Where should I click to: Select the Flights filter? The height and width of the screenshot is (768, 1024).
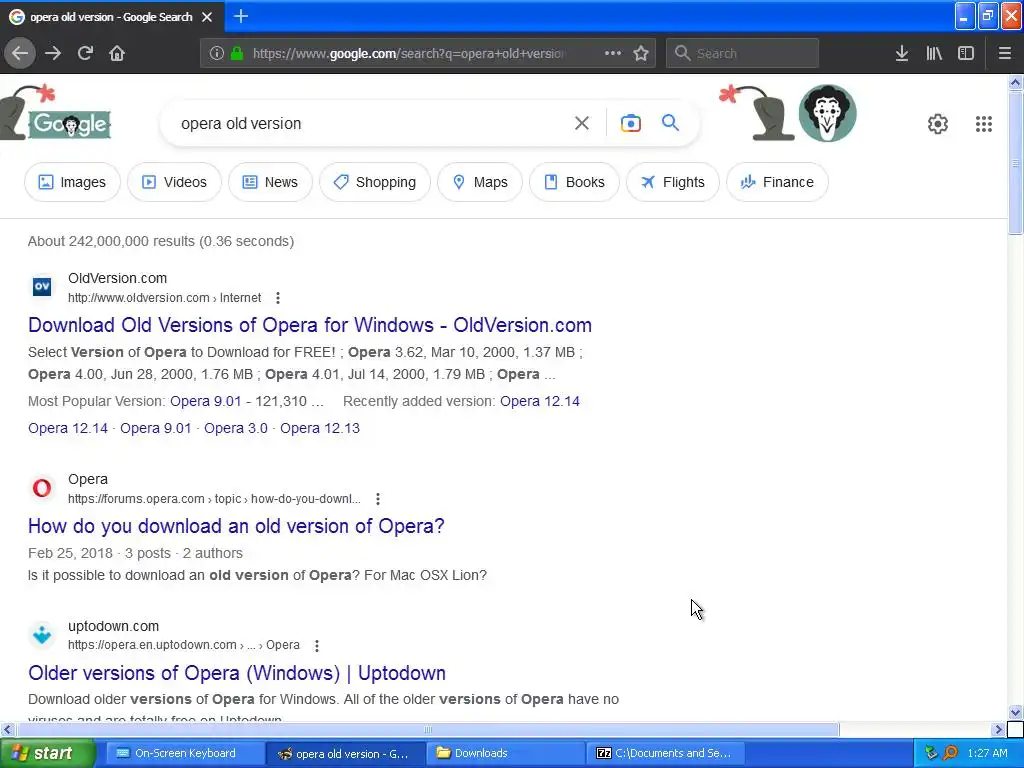click(x=673, y=182)
